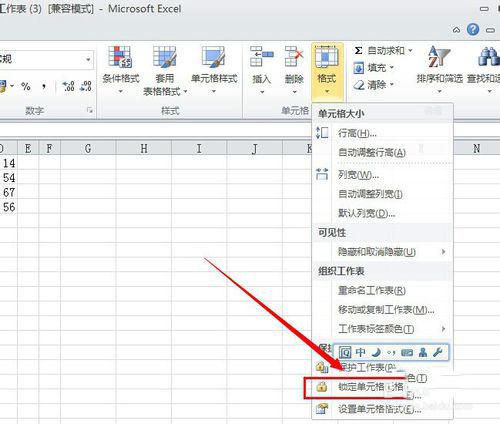
Task: Click Format as Table (套用表格格式) icon
Action: 164,57
